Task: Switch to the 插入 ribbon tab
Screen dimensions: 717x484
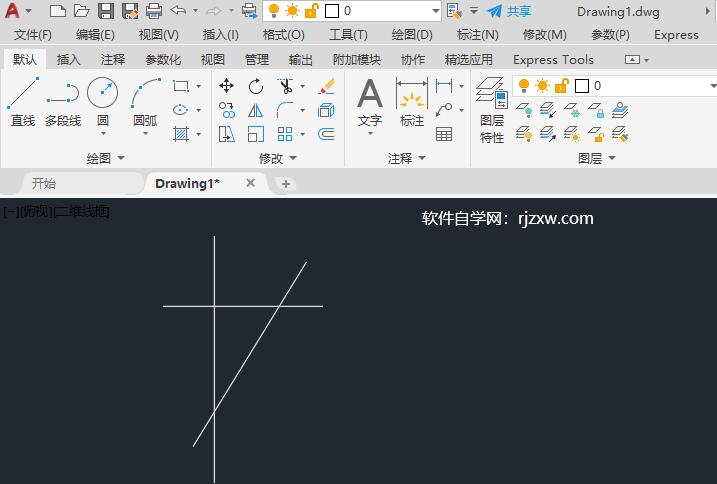Action: [69, 59]
